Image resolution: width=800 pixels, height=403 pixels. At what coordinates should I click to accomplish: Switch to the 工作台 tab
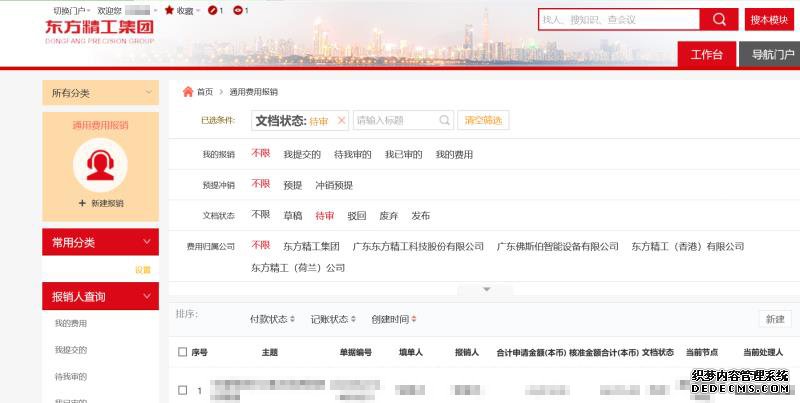pos(707,55)
